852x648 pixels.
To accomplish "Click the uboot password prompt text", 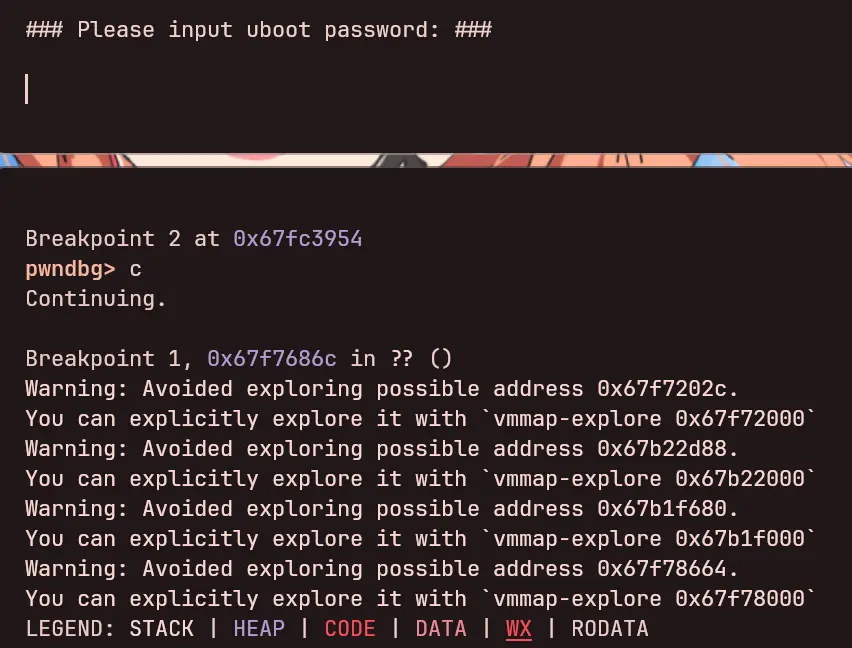I will pyautogui.click(x=258, y=30).
